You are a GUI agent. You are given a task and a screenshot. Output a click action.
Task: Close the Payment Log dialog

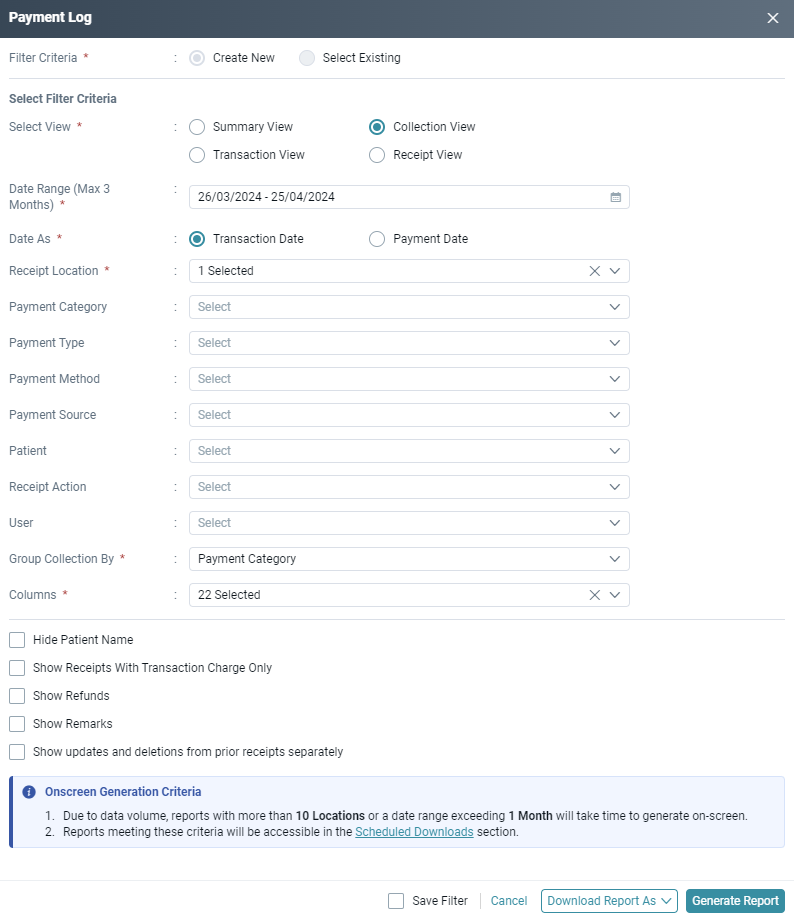[x=773, y=17]
